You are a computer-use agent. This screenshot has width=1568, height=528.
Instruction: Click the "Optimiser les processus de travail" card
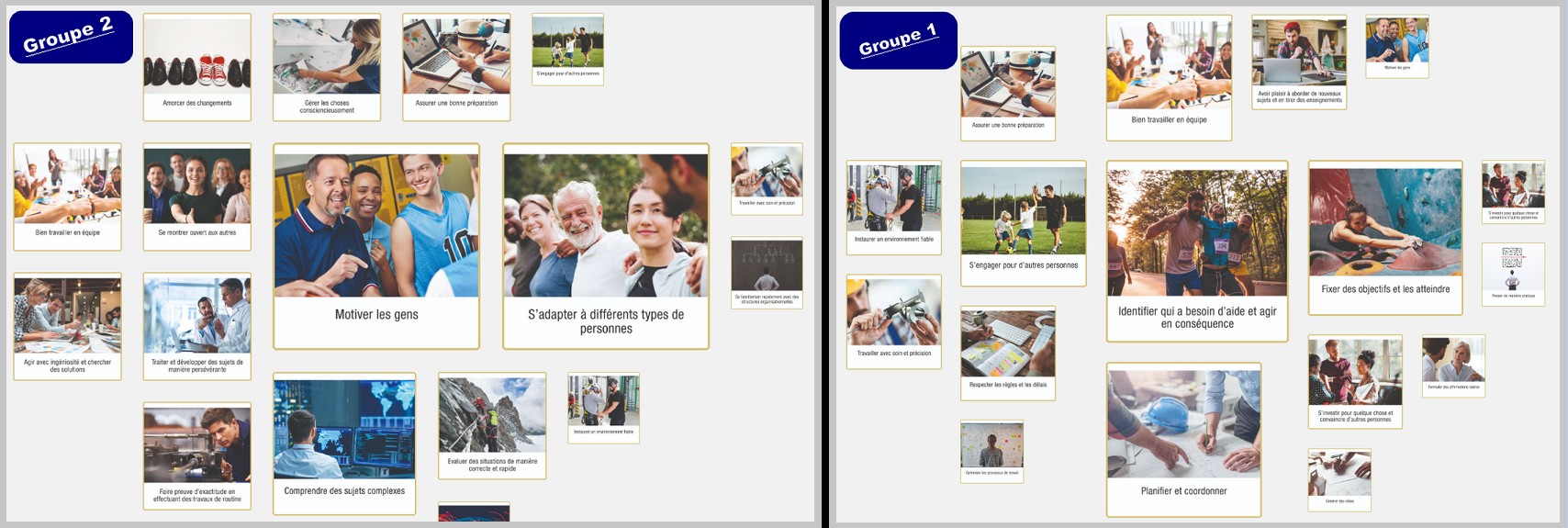(991, 451)
